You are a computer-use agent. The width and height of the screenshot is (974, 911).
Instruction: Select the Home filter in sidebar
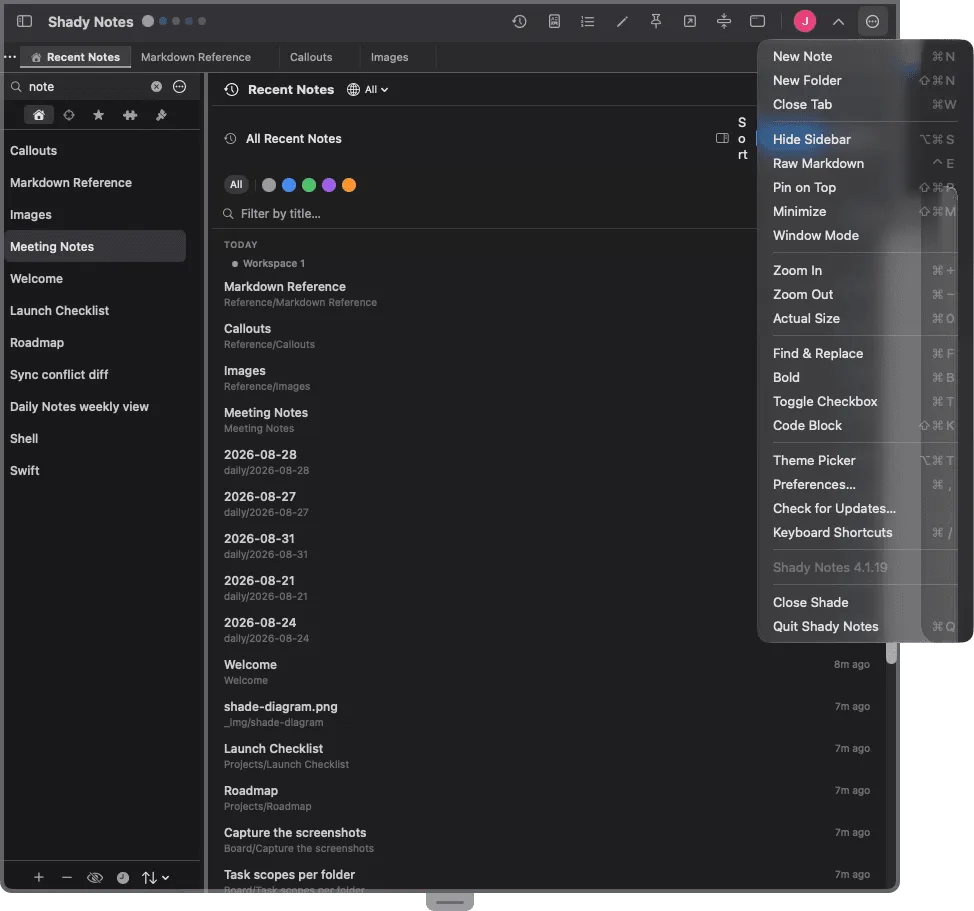[39, 115]
